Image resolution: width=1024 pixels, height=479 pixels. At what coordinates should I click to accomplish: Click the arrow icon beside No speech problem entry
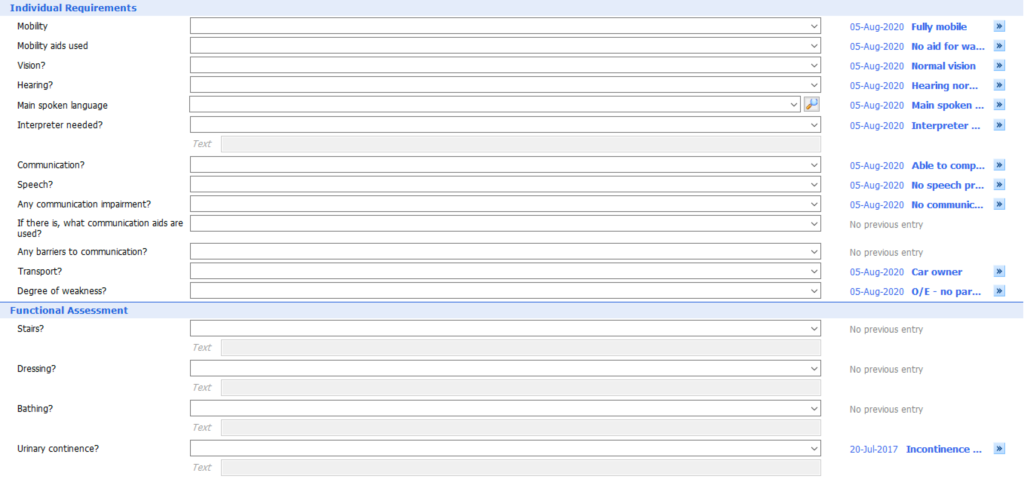(x=999, y=184)
